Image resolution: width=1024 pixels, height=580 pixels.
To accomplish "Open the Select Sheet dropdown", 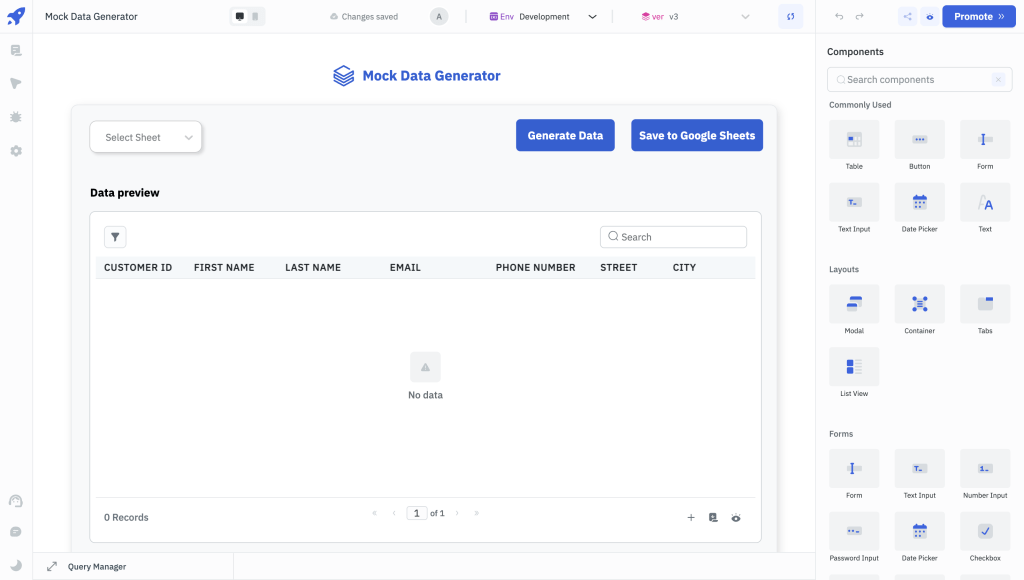I will pos(146,138).
